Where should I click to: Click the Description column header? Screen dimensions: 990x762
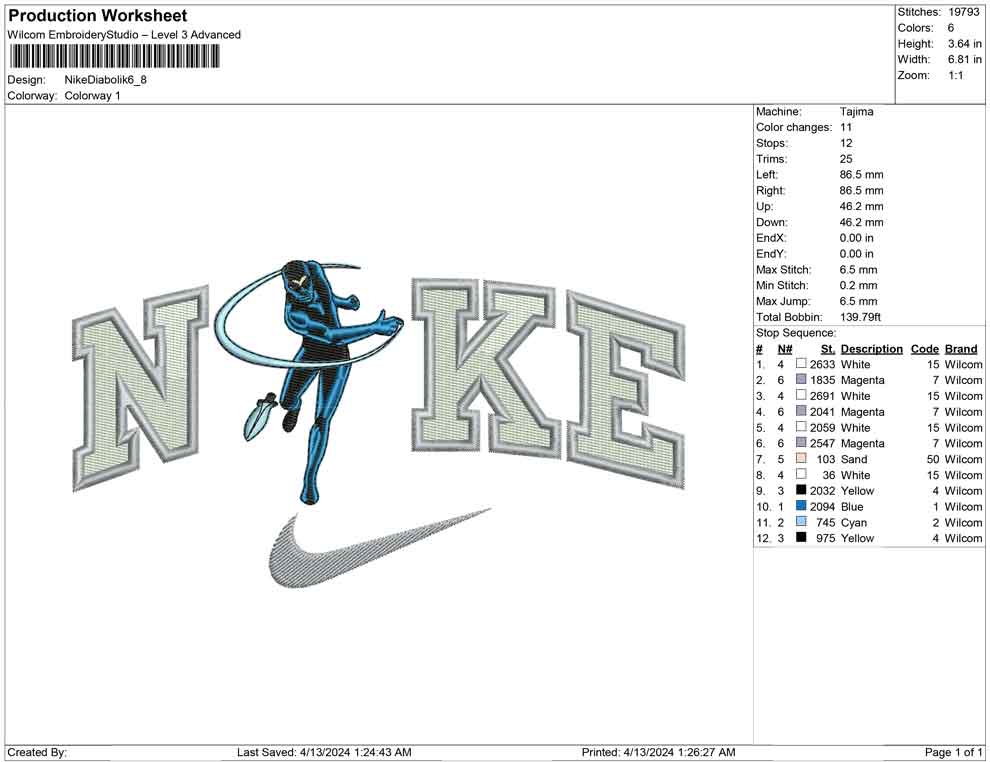871,349
